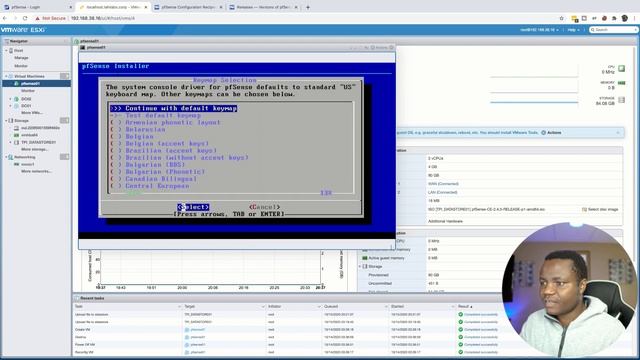640x360 pixels.
Task: Choose the Armenian phonetic layout radio
Action: point(116,122)
